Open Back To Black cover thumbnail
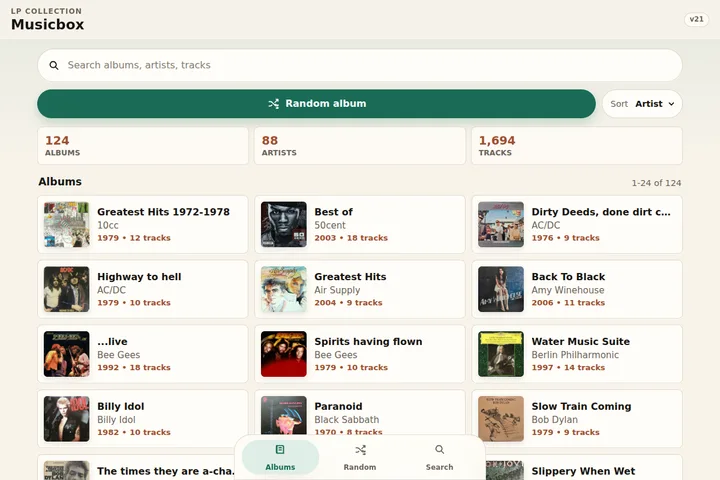The image size is (720, 480). tap(501, 289)
